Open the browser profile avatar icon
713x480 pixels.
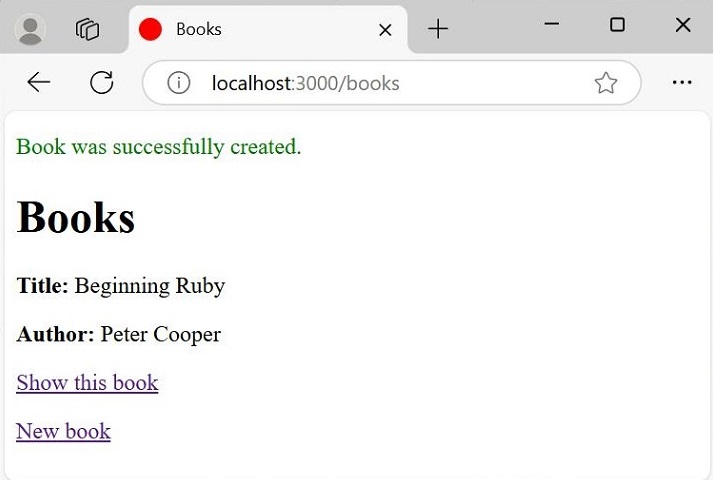(x=31, y=29)
